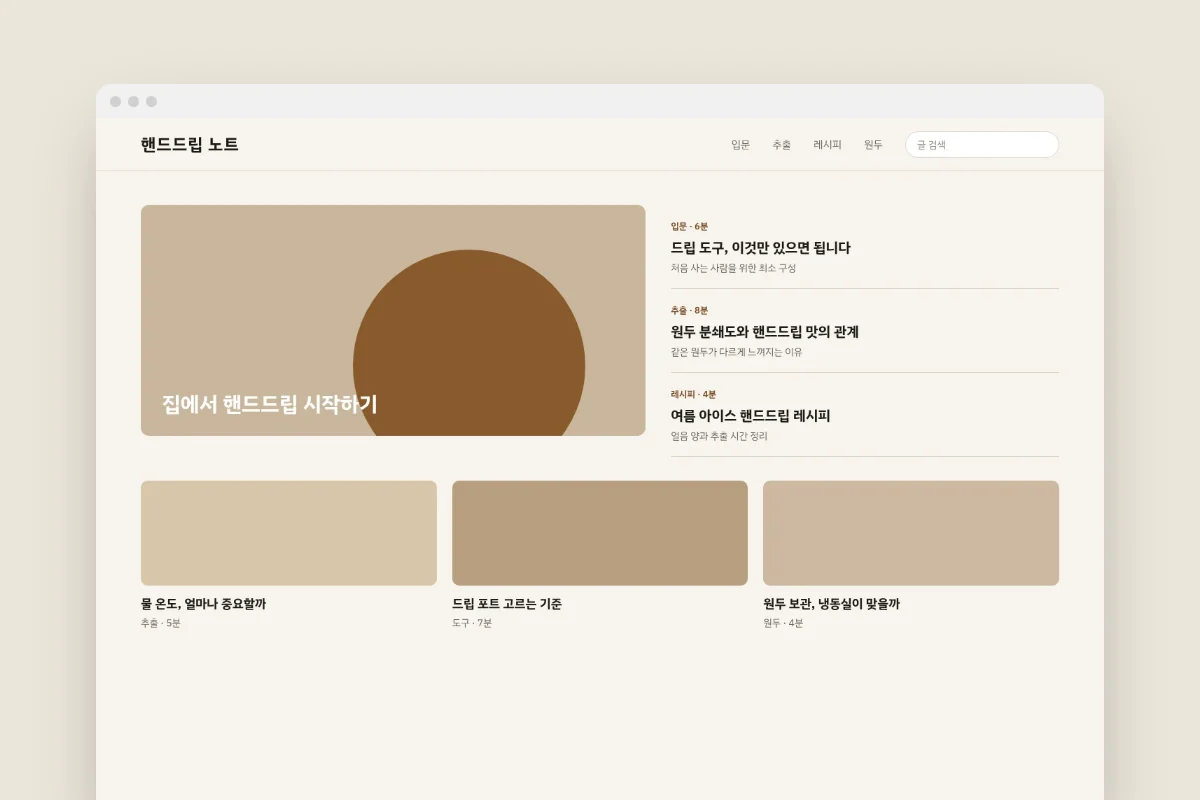Click the 도구 · 7분 card meta

[472, 623]
